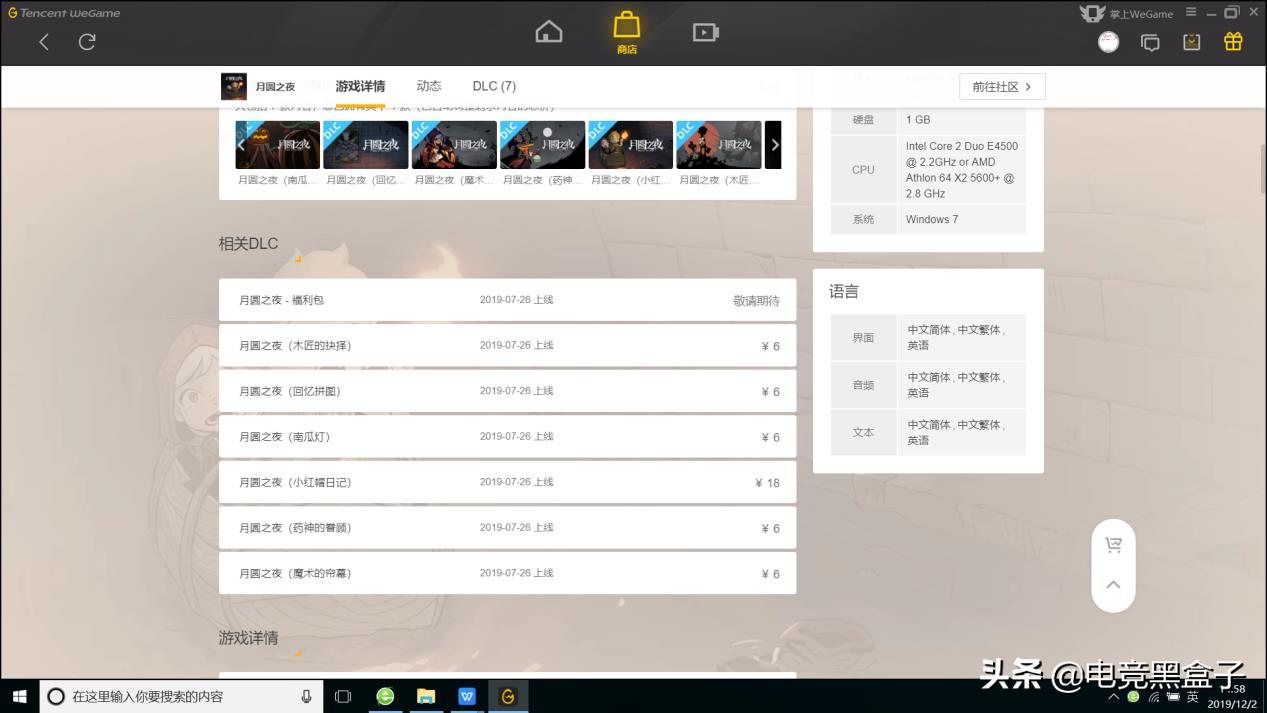Open the user avatar profile
The width and height of the screenshot is (1267, 713).
click(1108, 42)
